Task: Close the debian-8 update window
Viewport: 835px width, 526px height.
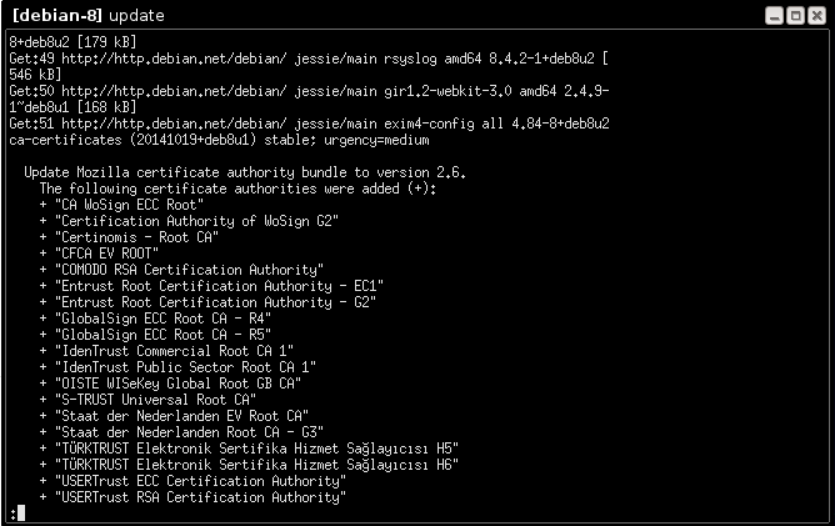Action: click(816, 16)
